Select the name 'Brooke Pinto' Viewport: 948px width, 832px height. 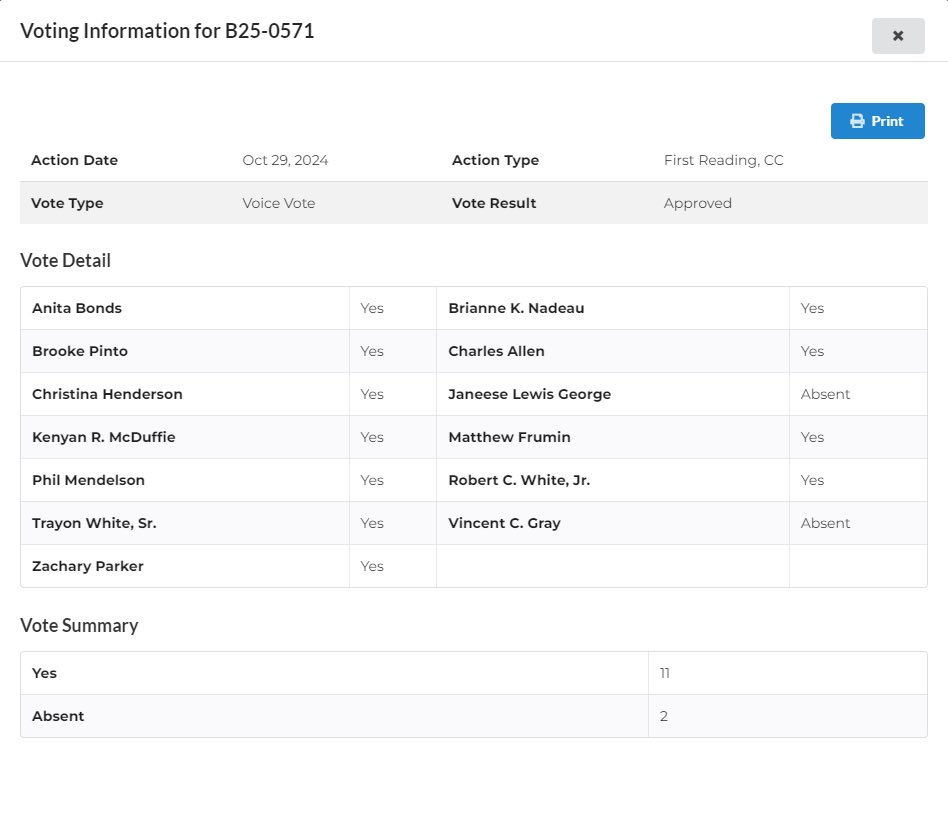[80, 351]
